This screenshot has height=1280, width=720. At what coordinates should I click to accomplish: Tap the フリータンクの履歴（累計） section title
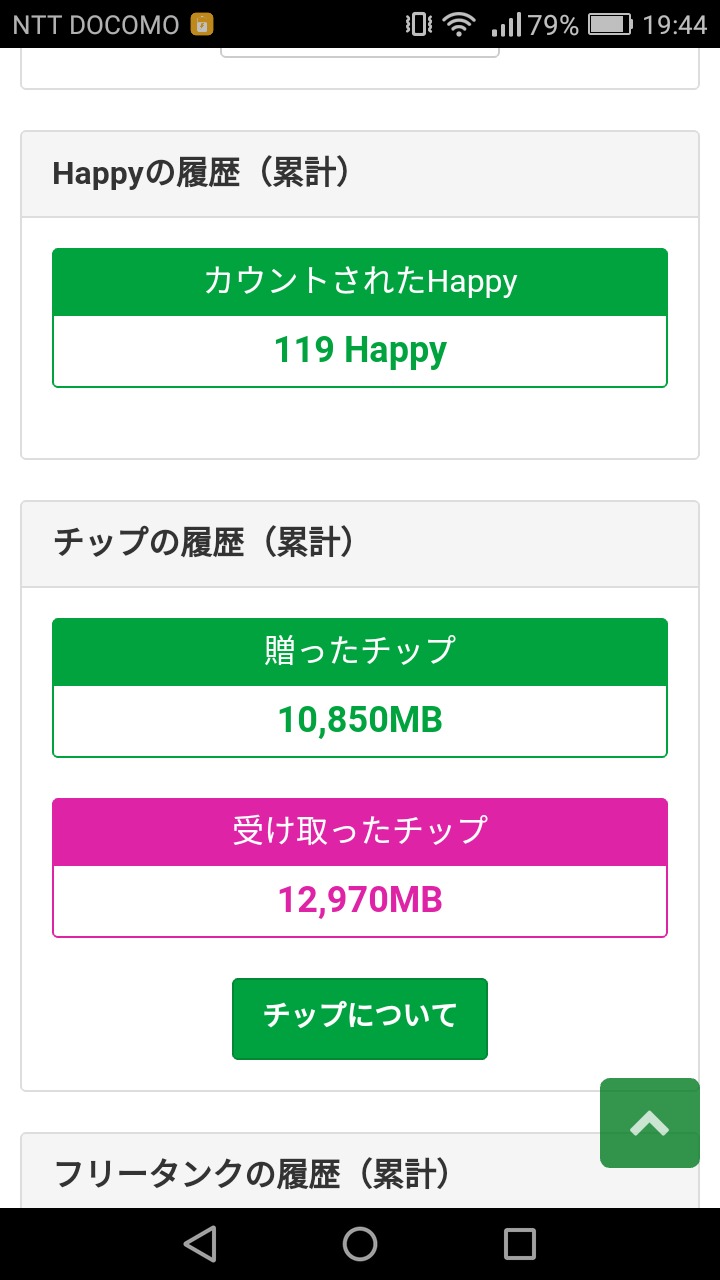pos(252,1174)
